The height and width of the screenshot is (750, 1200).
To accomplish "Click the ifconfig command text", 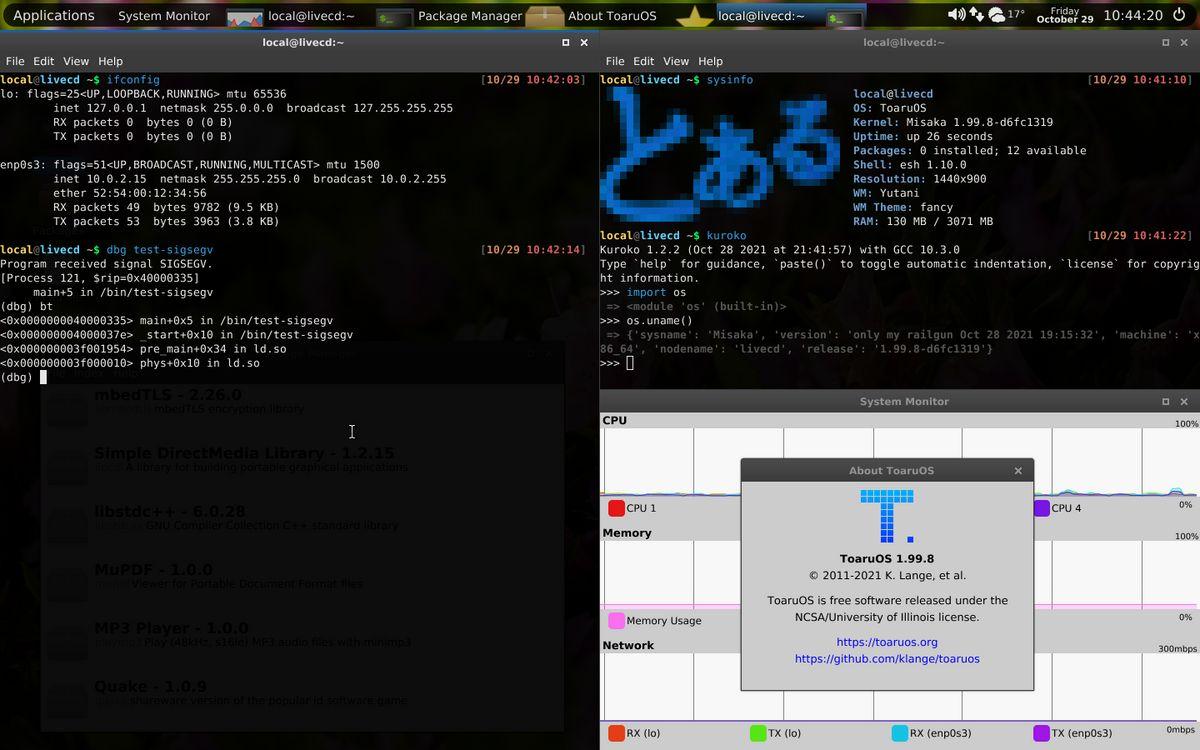I will [133, 80].
